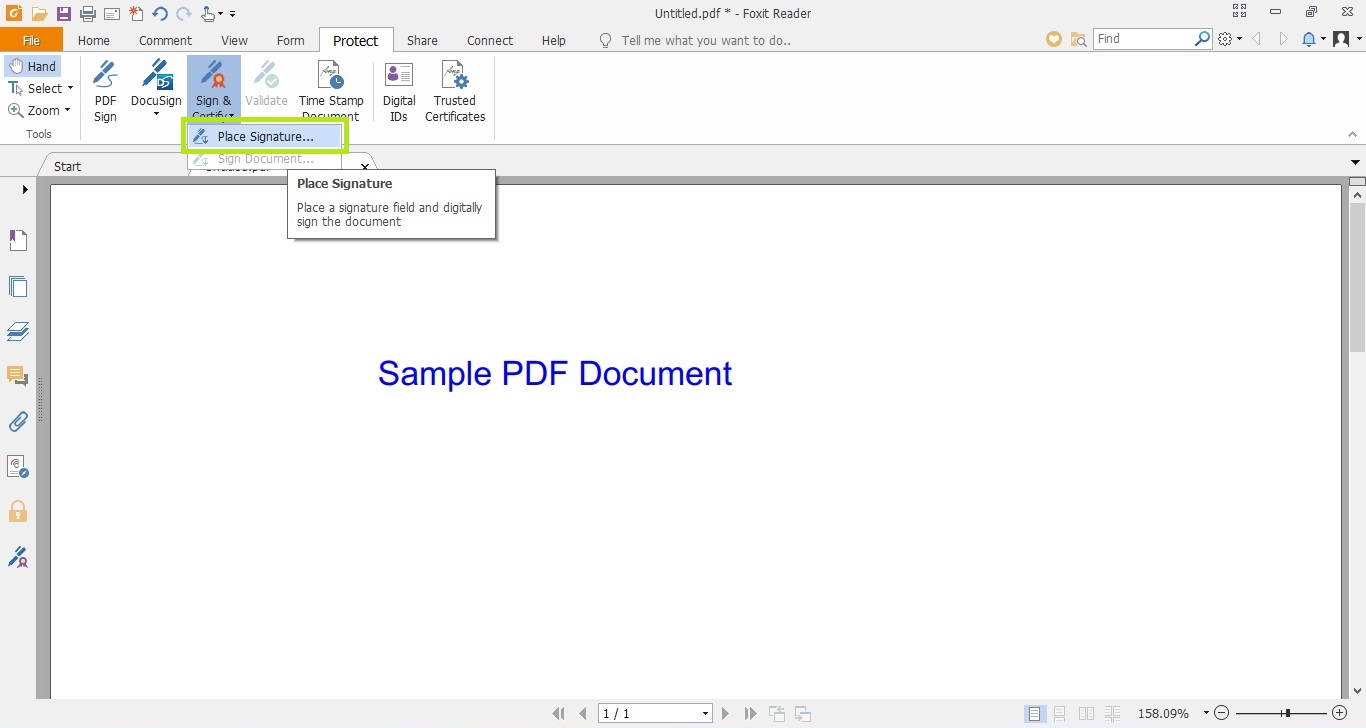
Task: Click the Hand tool button
Action: 33,66
